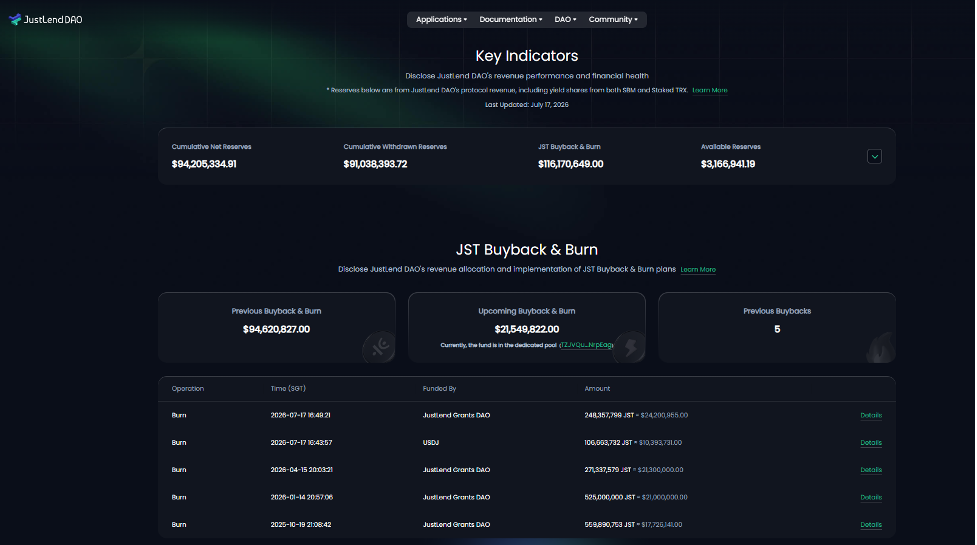This screenshot has width=977, height=545.
Task: View Details for 2026-07-17 16:48:21 burn
Action: [870, 415]
